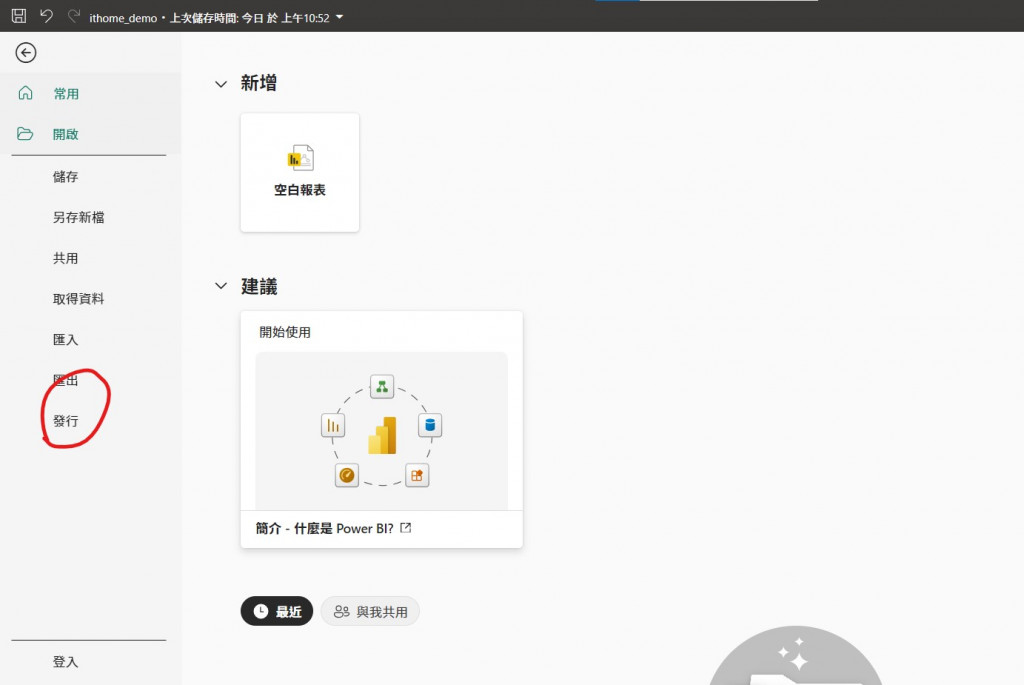
Task: Switch to the 與我共用 tab
Action: [370, 612]
